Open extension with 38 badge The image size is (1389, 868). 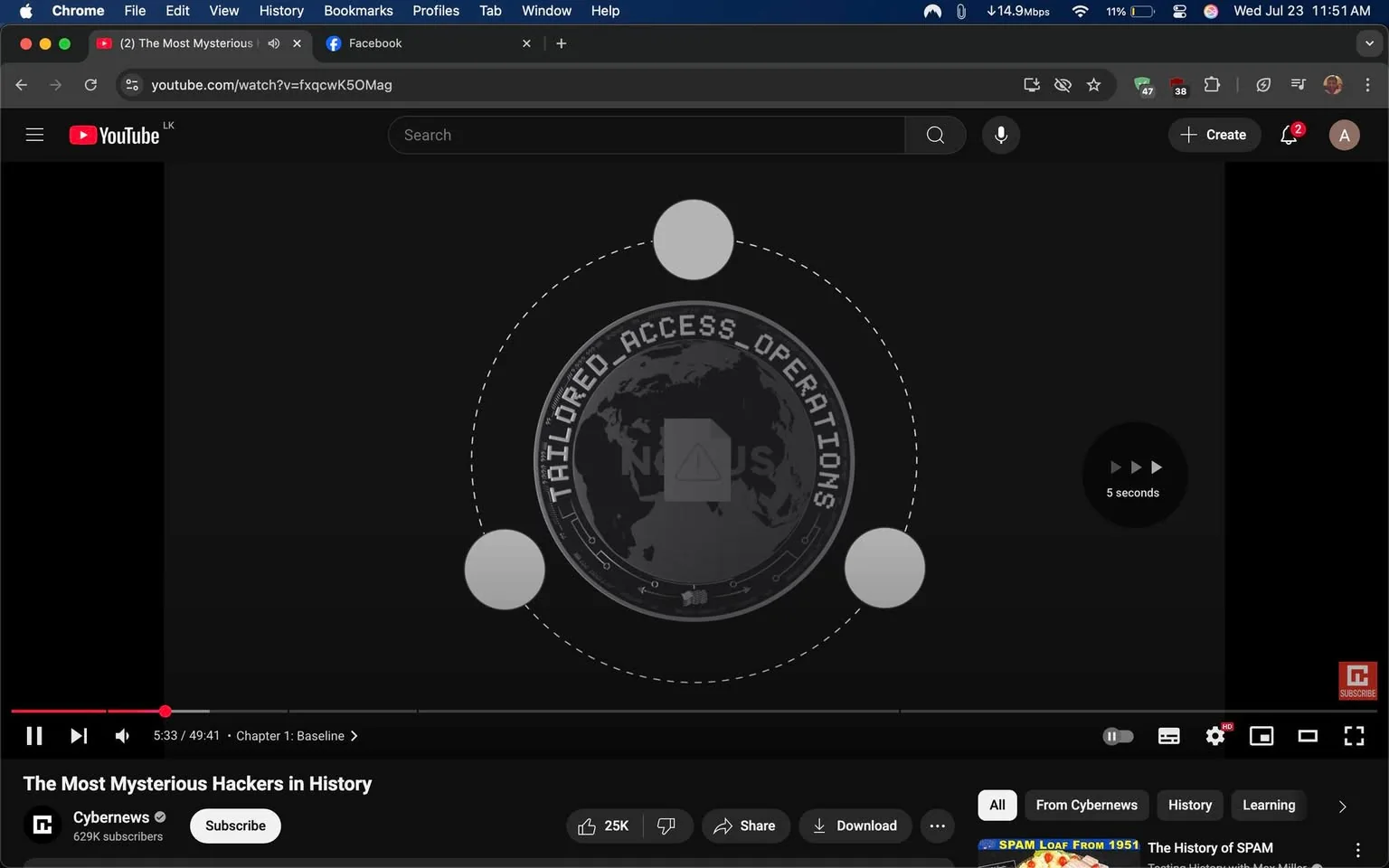tap(1178, 85)
